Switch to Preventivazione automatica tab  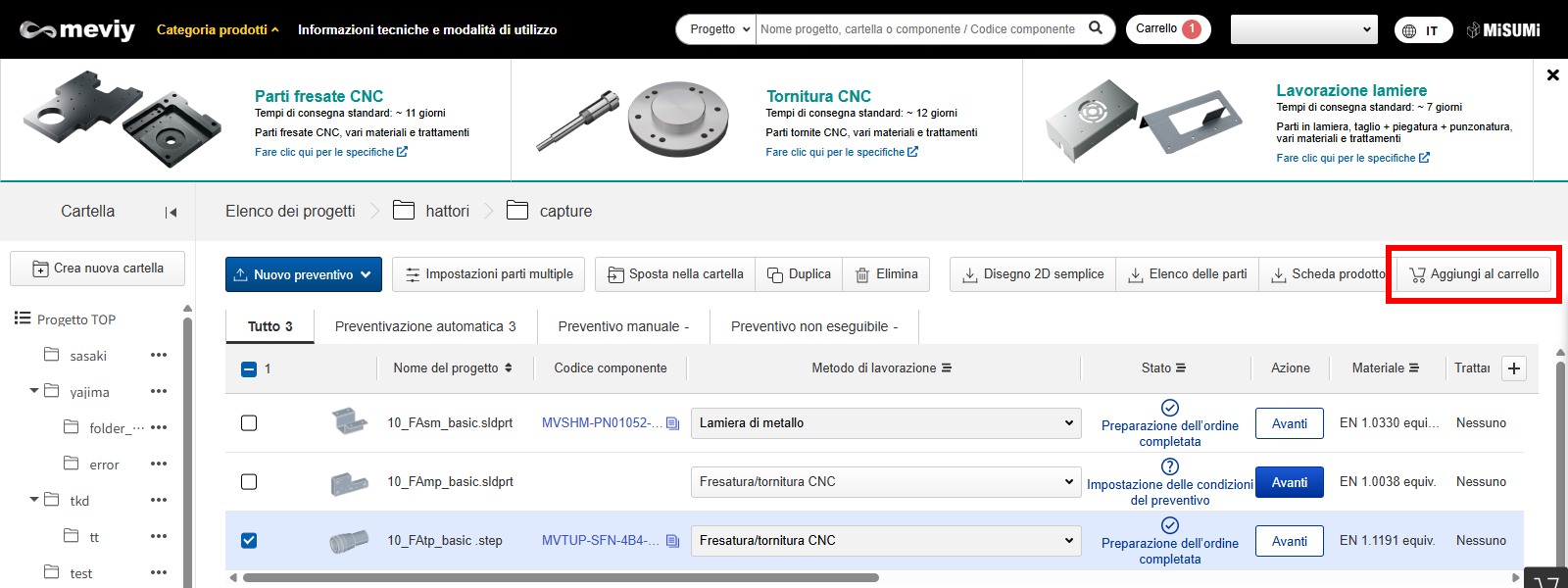(424, 326)
